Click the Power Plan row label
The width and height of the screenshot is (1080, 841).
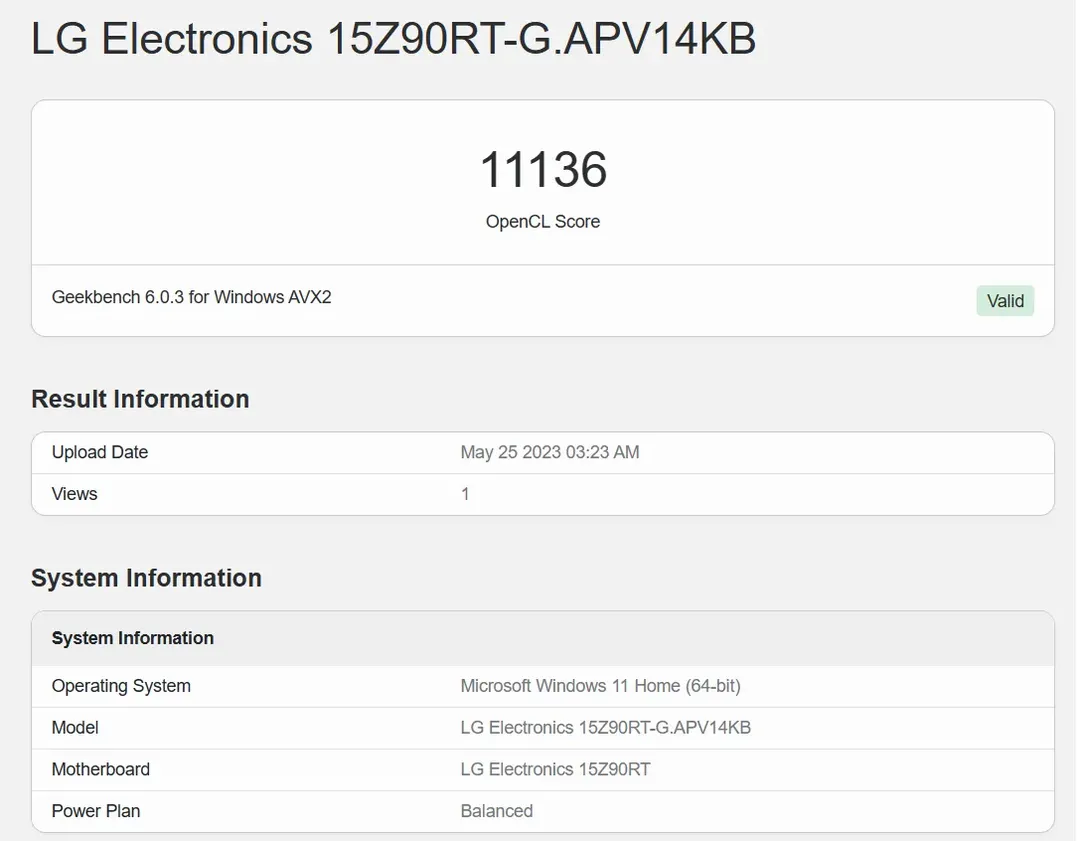point(96,811)
